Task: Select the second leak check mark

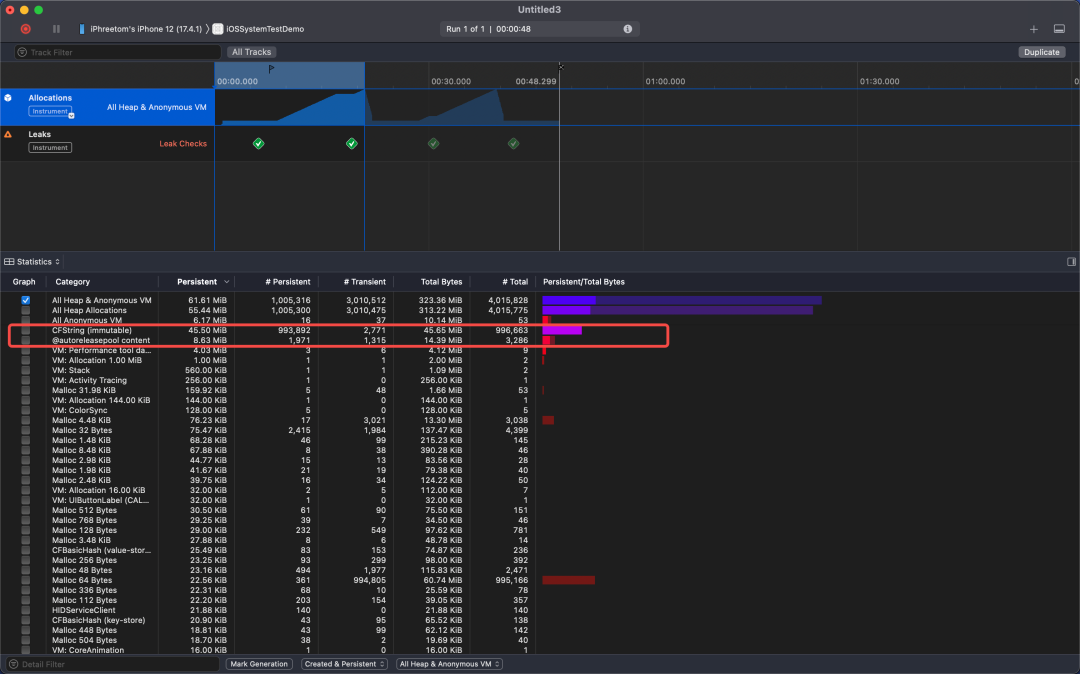Action: pyautogui.click(x=352, y=143)
